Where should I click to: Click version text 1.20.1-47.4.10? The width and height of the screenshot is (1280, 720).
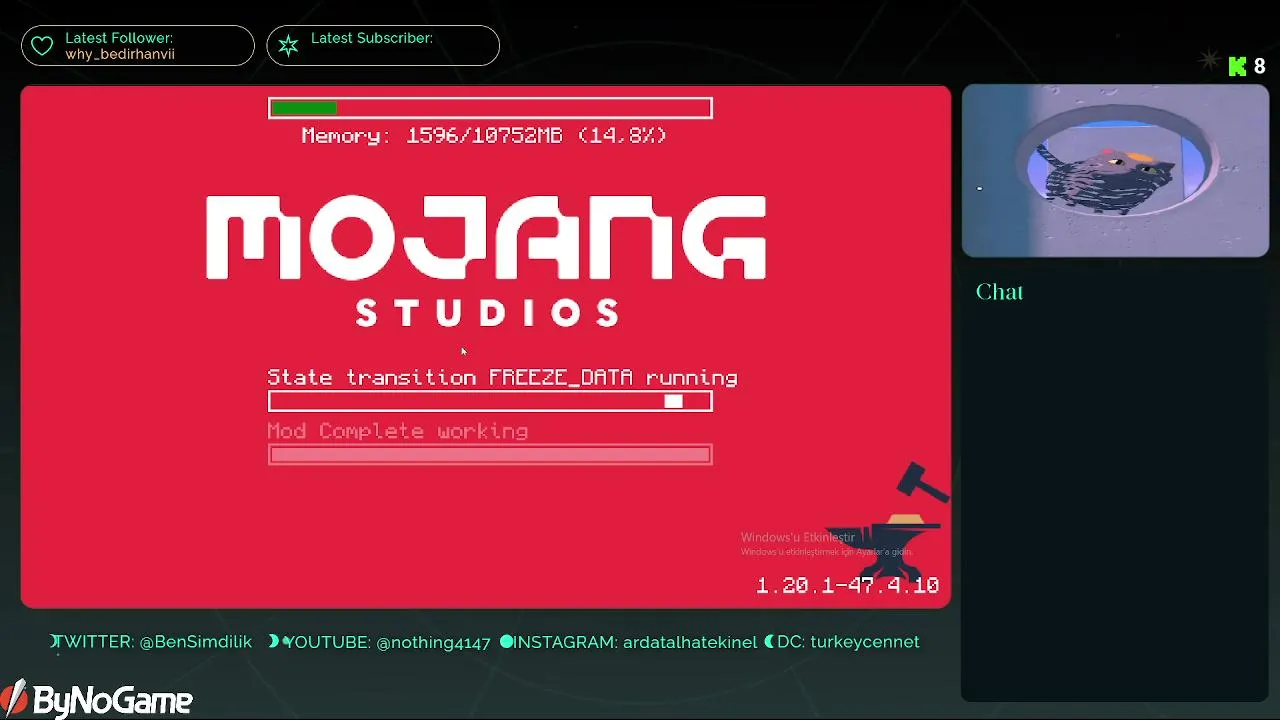click(847, 585)
